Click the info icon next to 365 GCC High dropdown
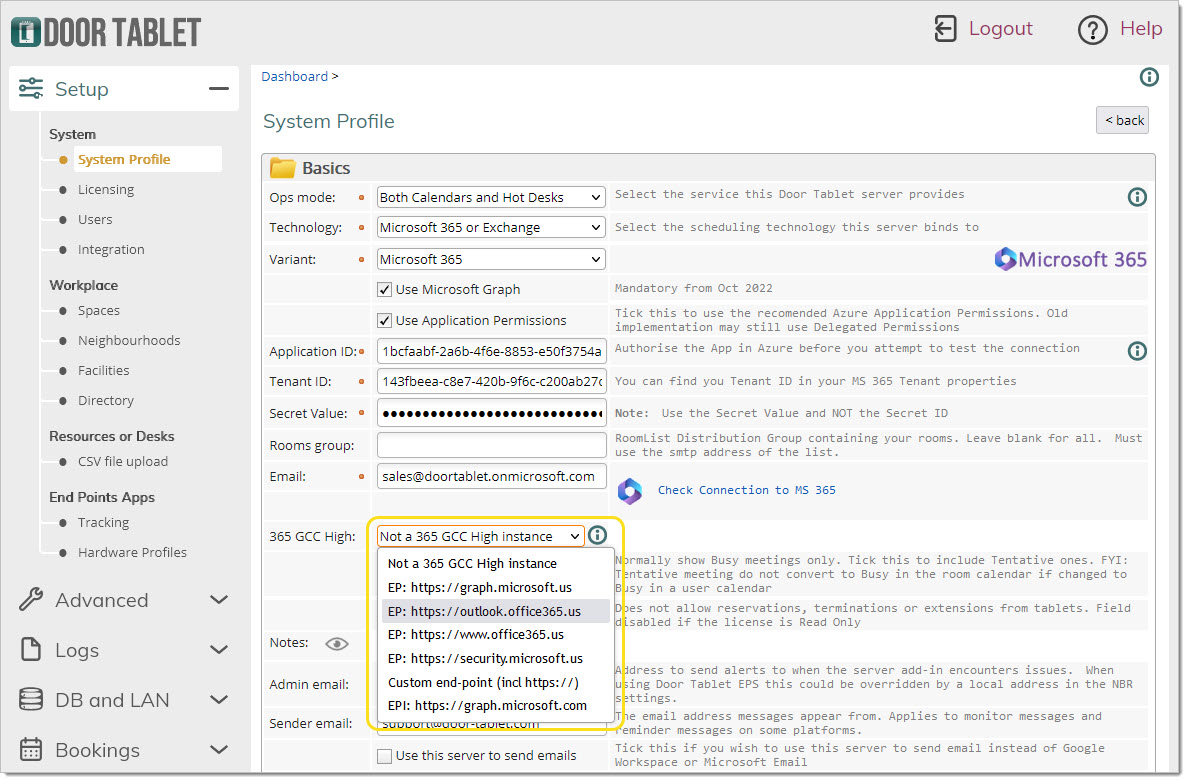The height and width of the screenshot is (781, 1187). 597,535
